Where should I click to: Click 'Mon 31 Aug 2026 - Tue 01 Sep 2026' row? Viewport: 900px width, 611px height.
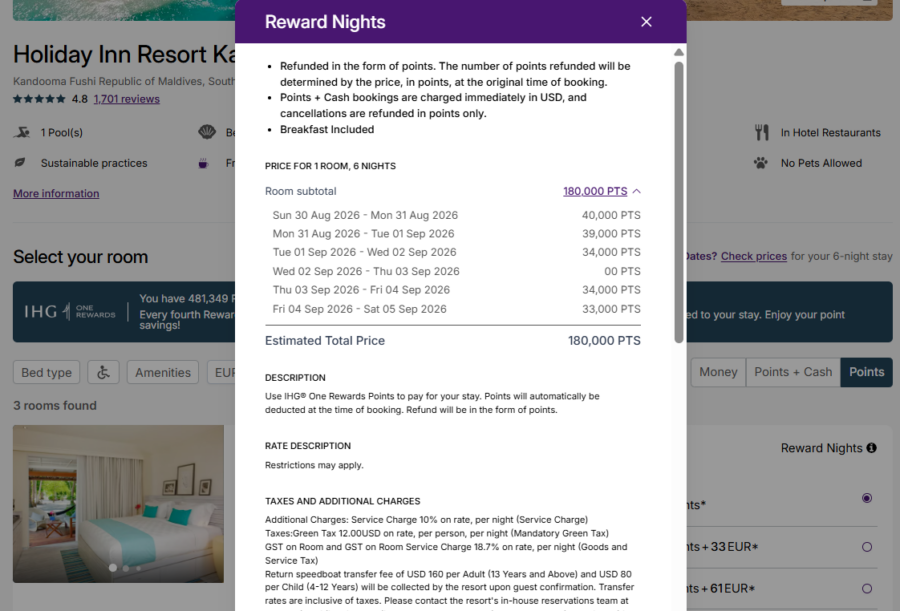[x=456, y=234]
